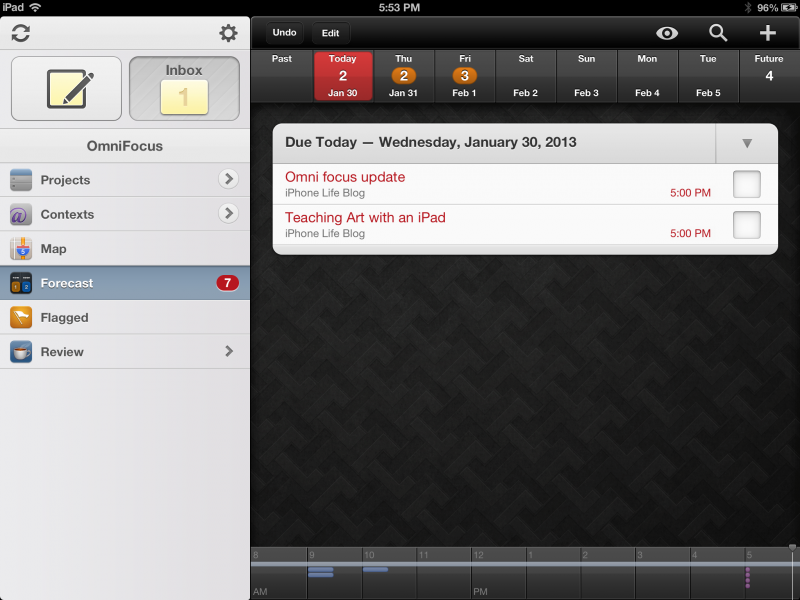The height and width of the screenshot is (600, 800).
Task: Open the Flagged list item
Action: [125, 317]
